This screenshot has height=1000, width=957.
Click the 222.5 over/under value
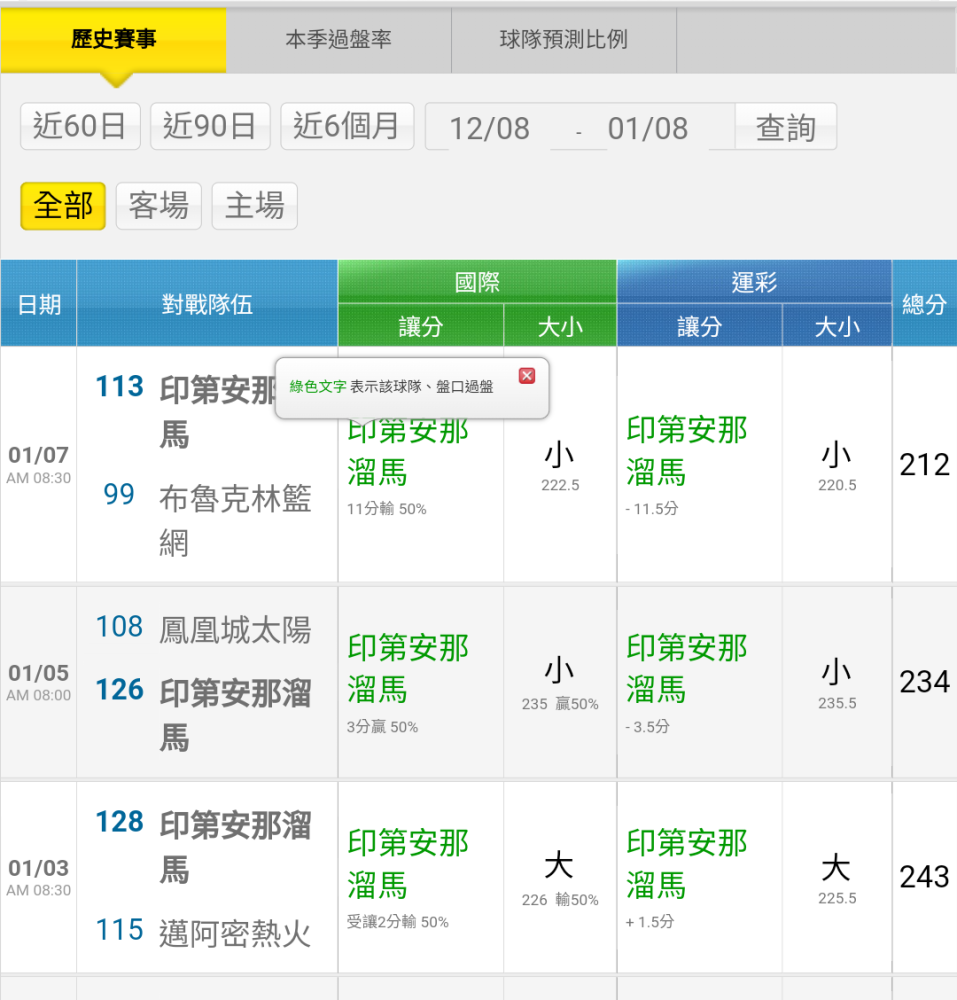560,485
